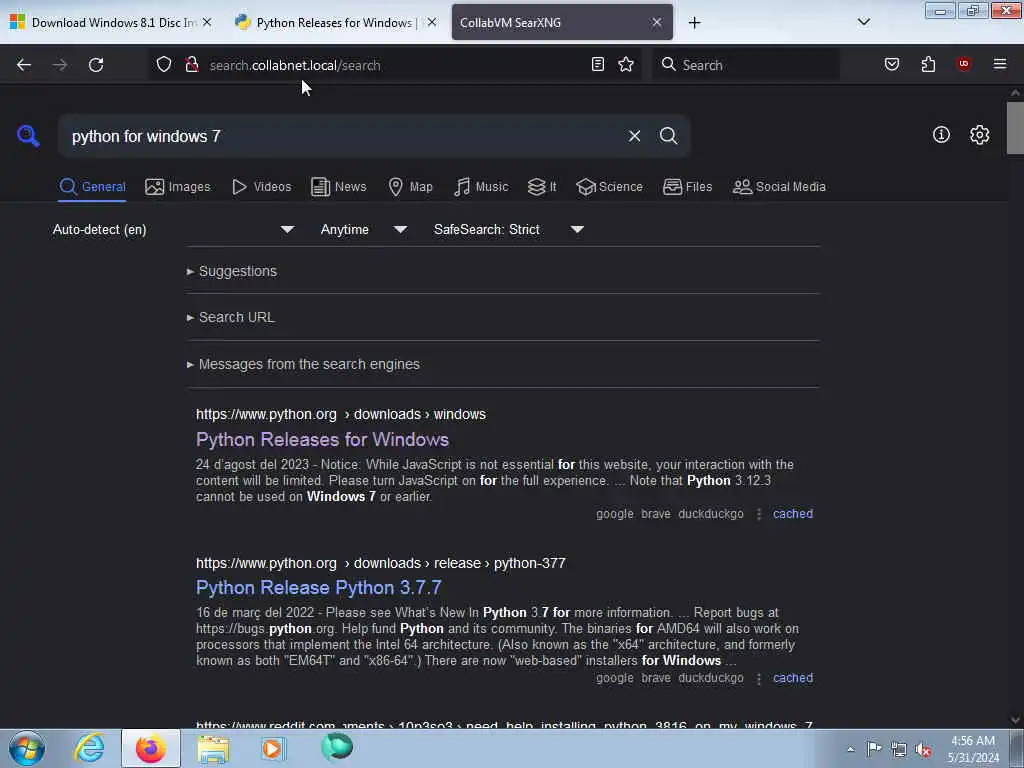Focus the python for windows 7 search box
Image resolution: width=1024 pixels, height=768 pixels.
coord(343,136)
